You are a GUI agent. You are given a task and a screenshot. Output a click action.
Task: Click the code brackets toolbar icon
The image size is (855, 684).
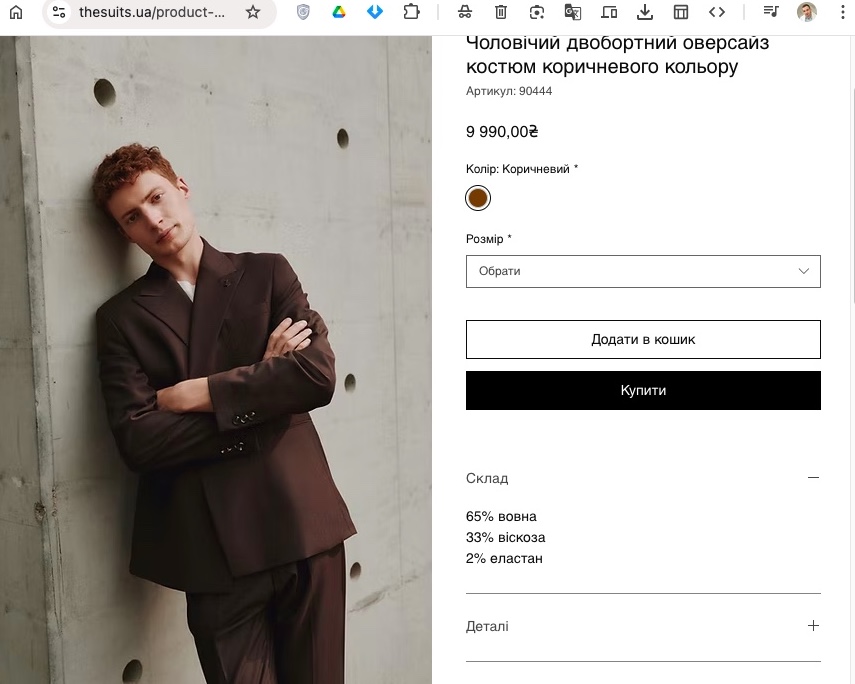(717, 12)
